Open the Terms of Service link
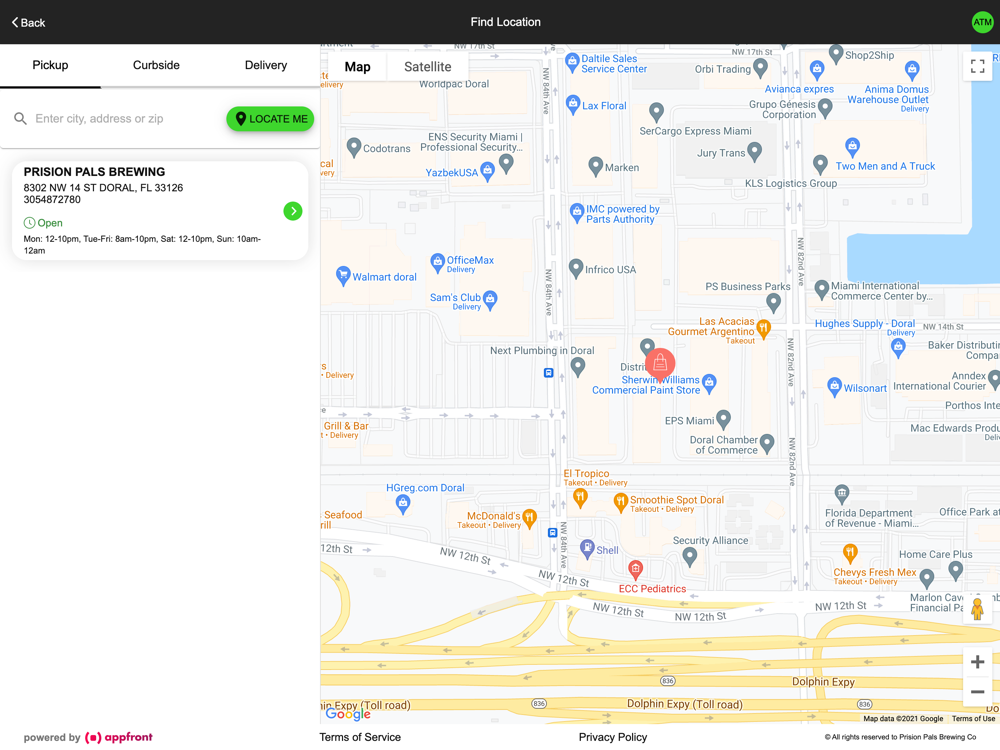This screenshot has height=750, width=1000. (360, 737)
